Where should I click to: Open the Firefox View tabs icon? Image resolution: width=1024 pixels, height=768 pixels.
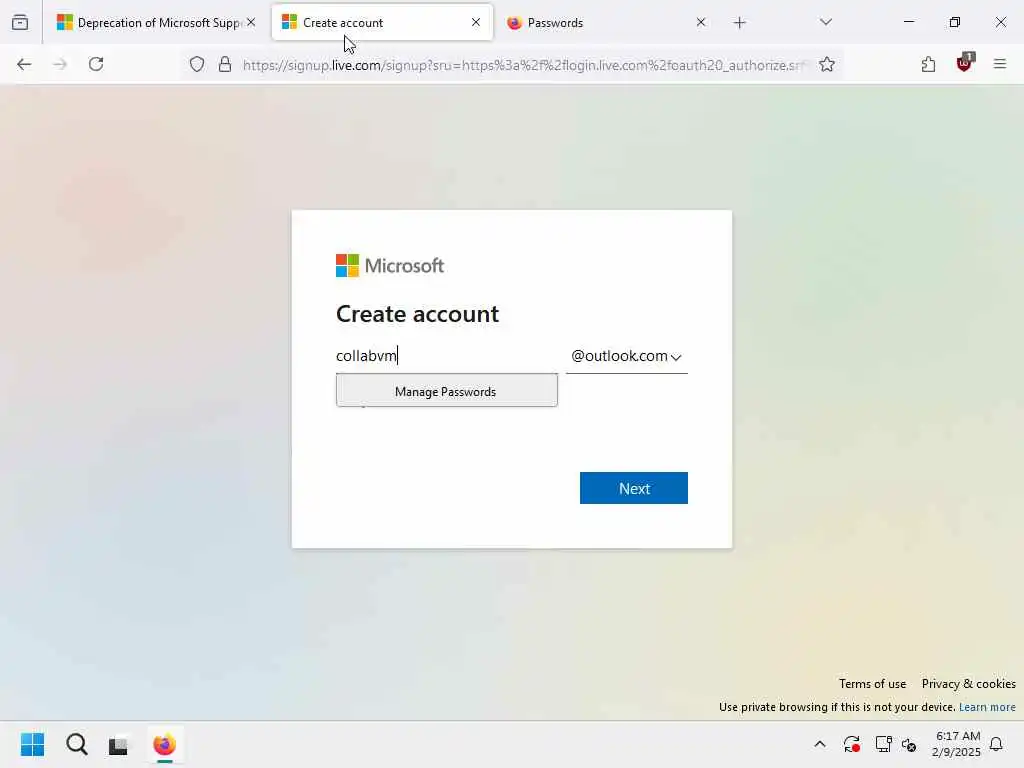coord(20,23)
